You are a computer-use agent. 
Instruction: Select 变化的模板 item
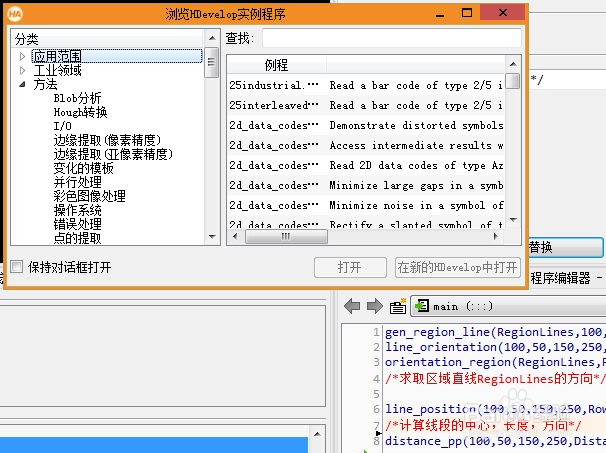[83, 168]
